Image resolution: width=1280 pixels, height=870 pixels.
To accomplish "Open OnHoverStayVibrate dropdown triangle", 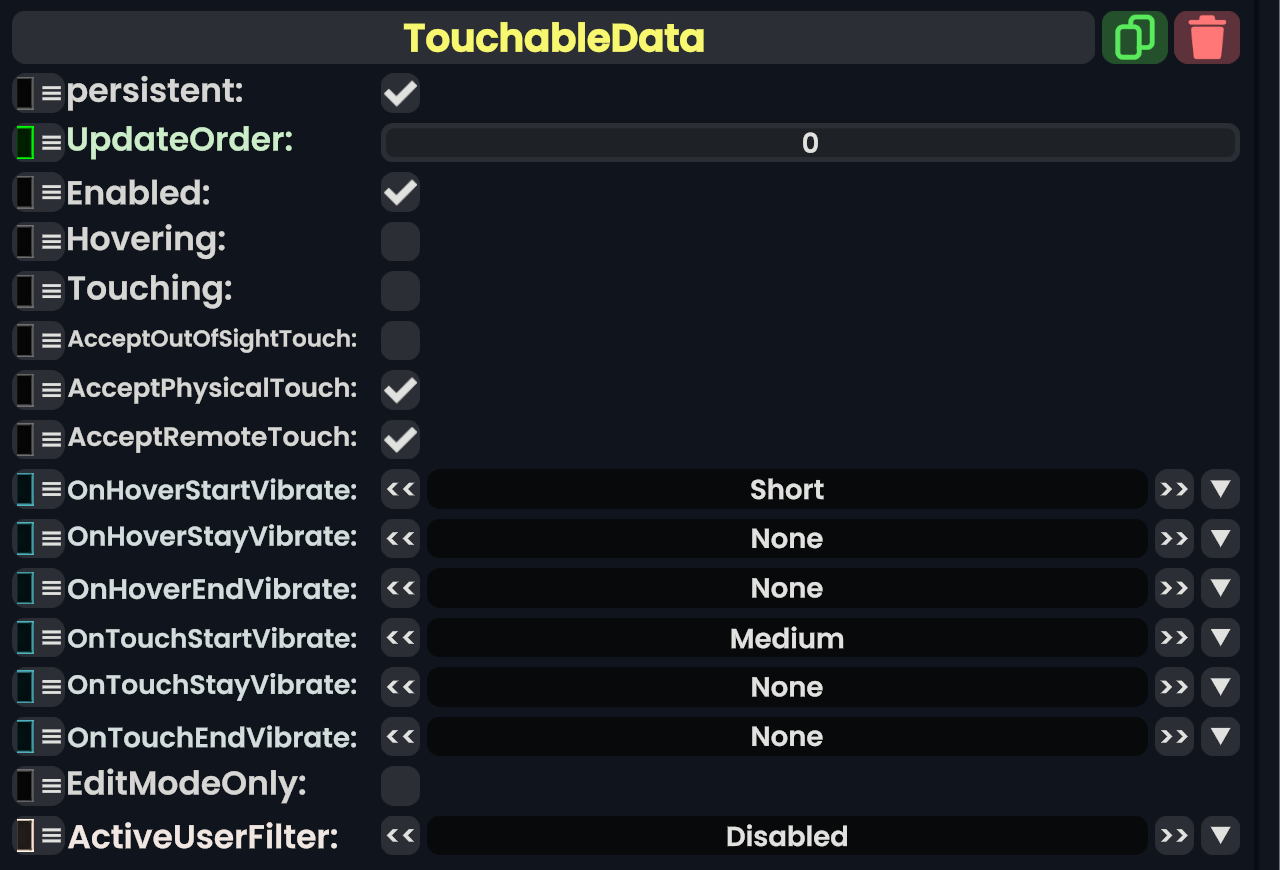I will (x=1220, y=539).
